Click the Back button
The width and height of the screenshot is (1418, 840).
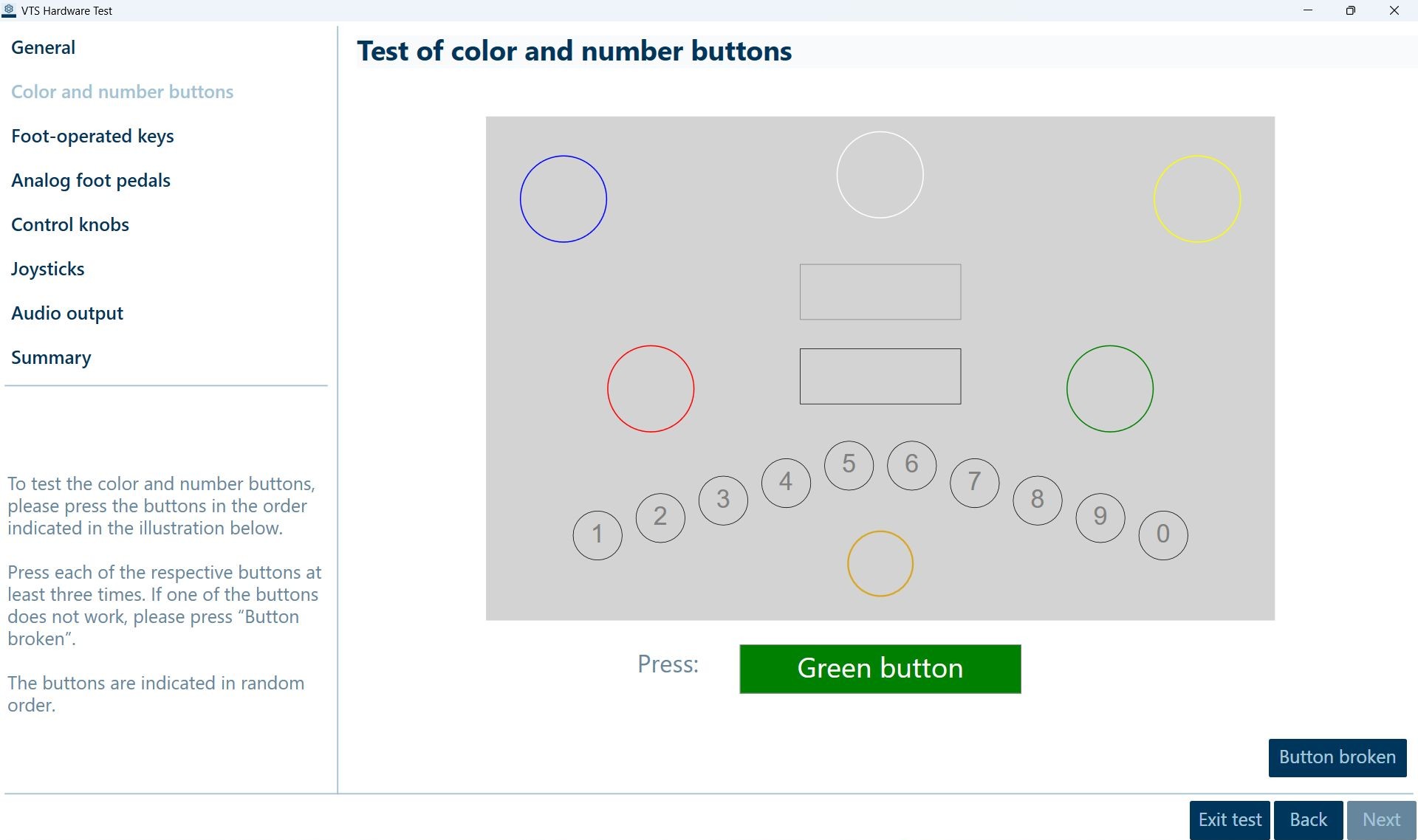(x=1308, y=820)
